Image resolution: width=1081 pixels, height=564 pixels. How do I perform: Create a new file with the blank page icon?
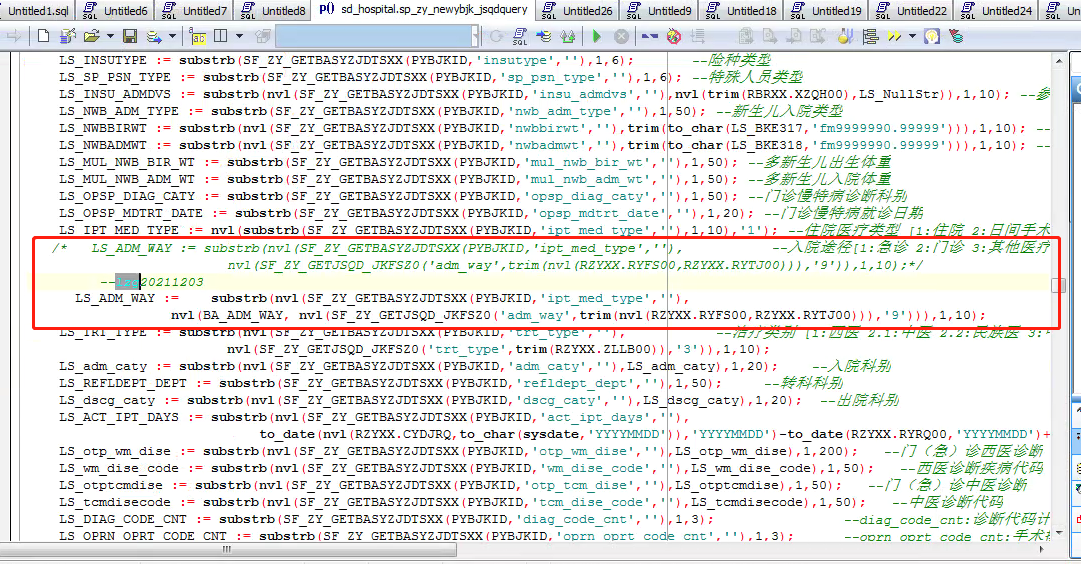point(43,36)
